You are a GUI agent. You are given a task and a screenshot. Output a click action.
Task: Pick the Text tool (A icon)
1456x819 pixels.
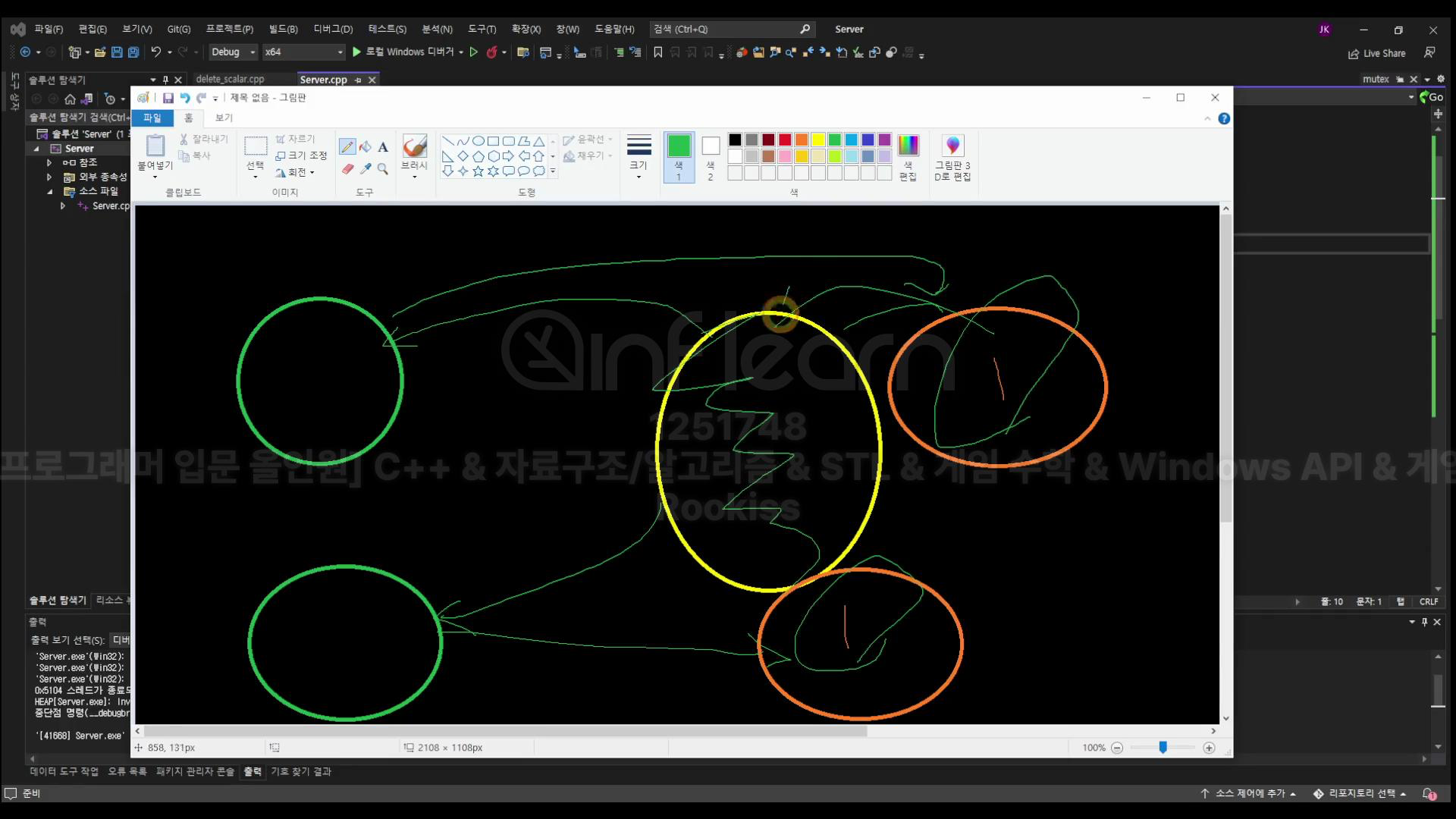tap(383, 147)
